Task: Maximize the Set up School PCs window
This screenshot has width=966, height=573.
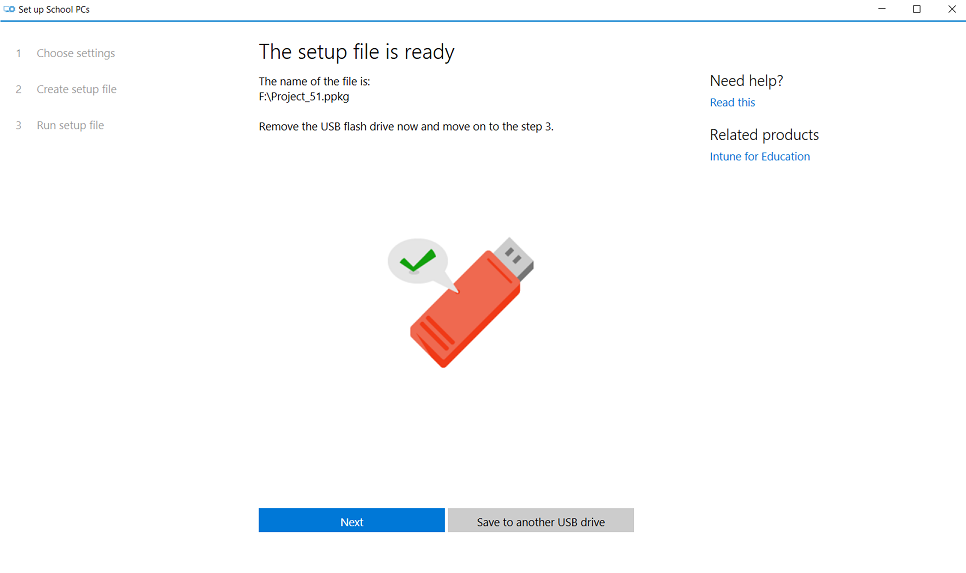Action: (x=917, y=9)
